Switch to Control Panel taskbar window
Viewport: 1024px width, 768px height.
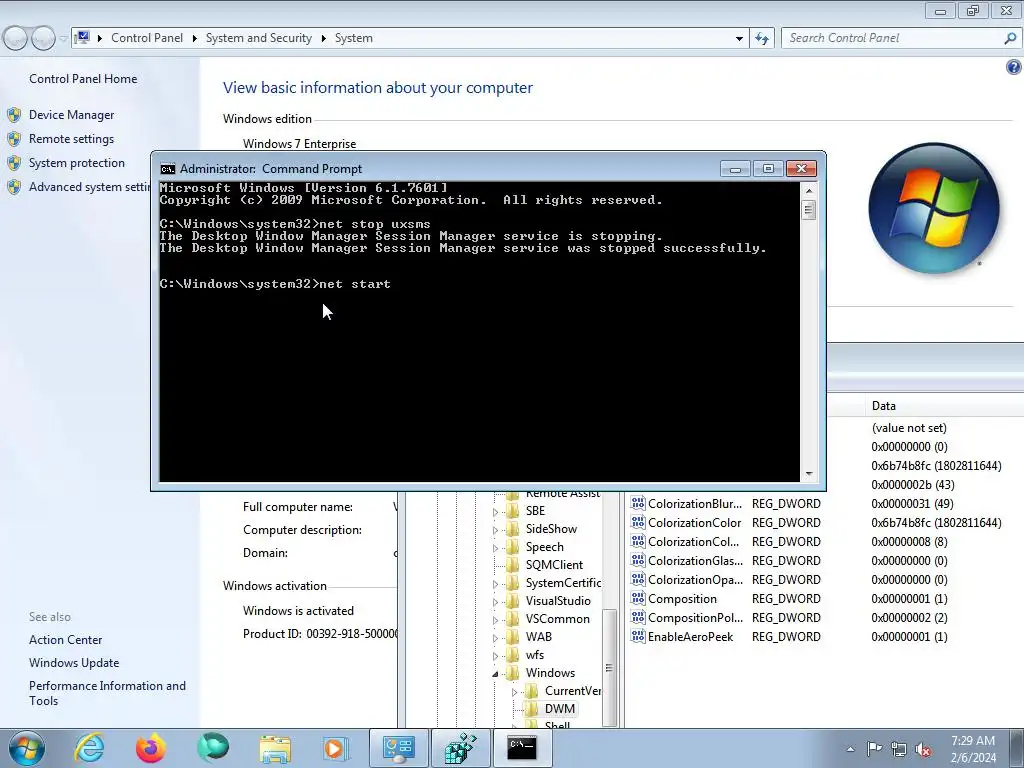[398, 748]
